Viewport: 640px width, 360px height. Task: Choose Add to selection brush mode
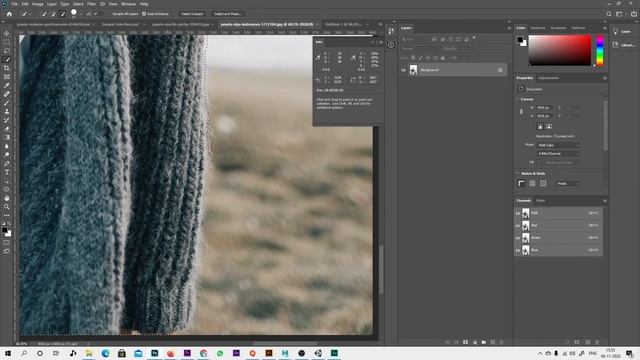pyautogui.click(x=53, y=14)
